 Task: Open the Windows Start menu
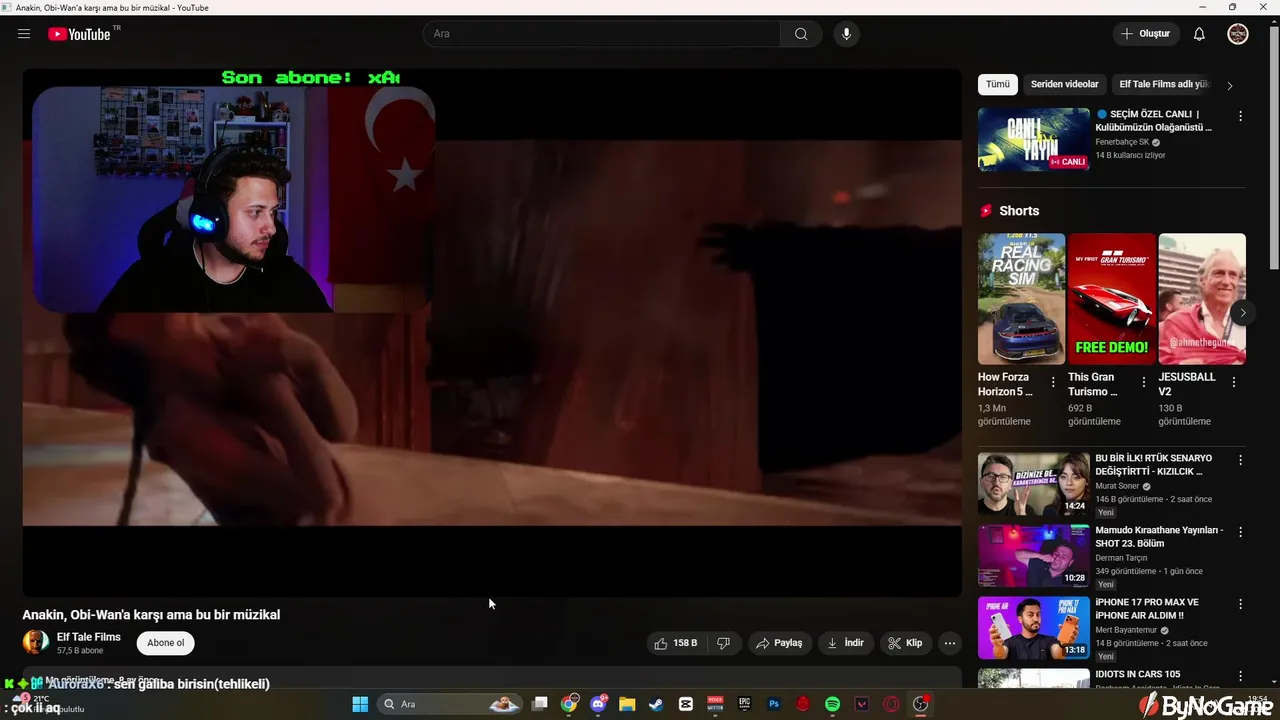pos(360,704)
